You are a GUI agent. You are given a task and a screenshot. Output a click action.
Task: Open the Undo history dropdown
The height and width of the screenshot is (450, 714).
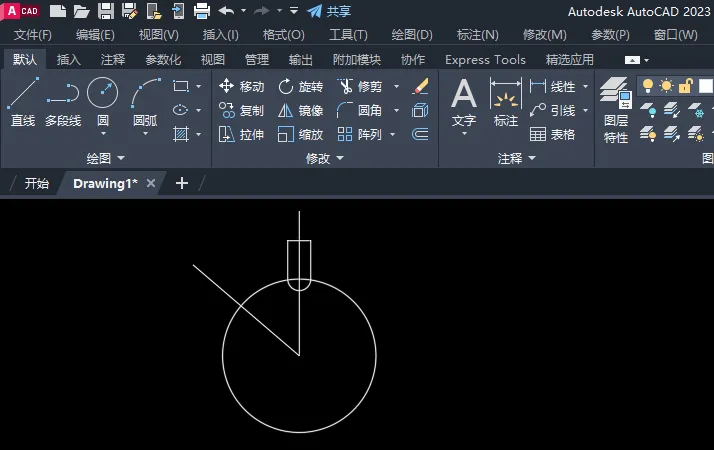click(x=243, y=10)
